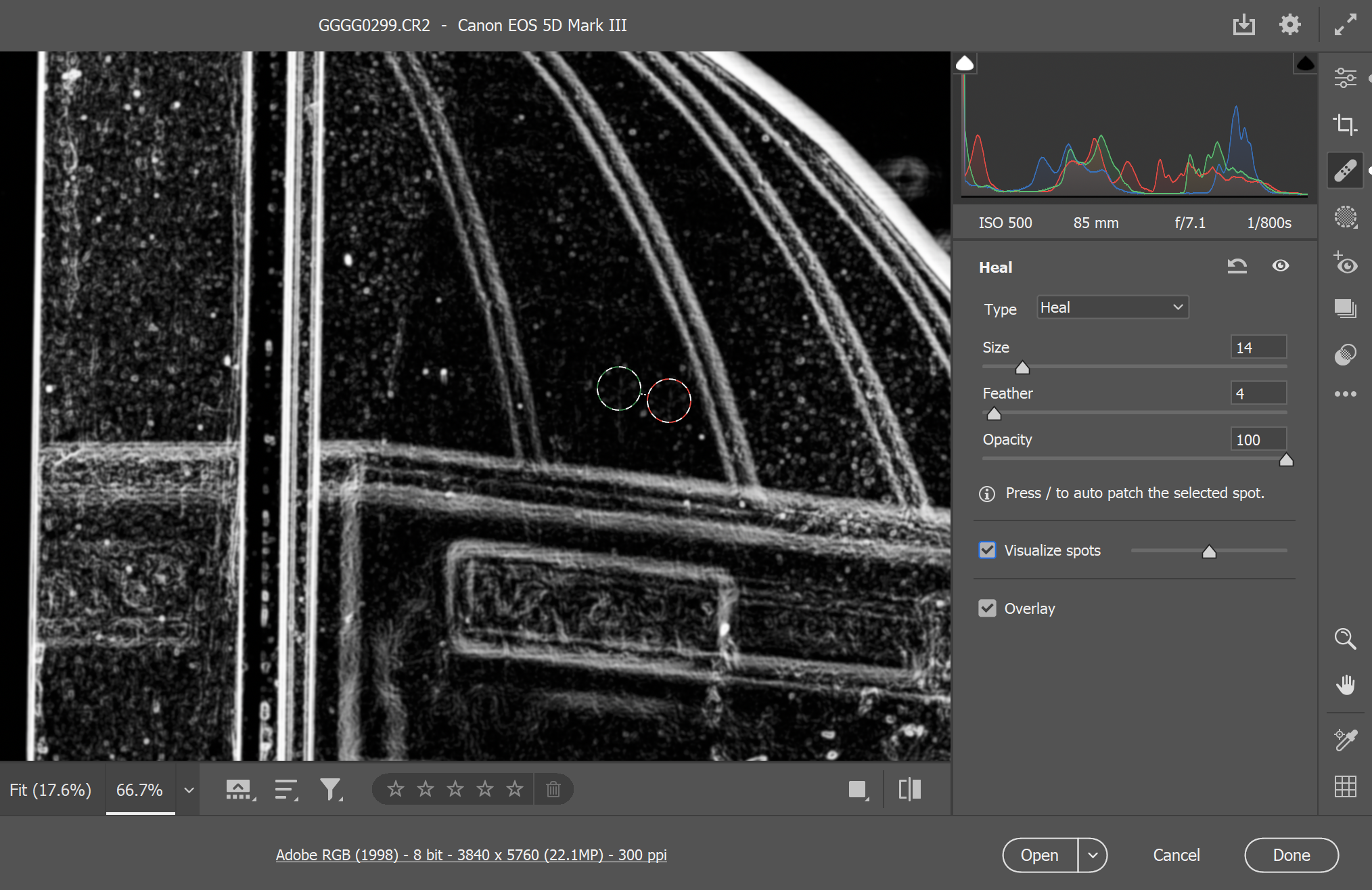The image size is (1372, 890).
Task: Open the filter menu above filmstrip
Action: click(331, 788)
